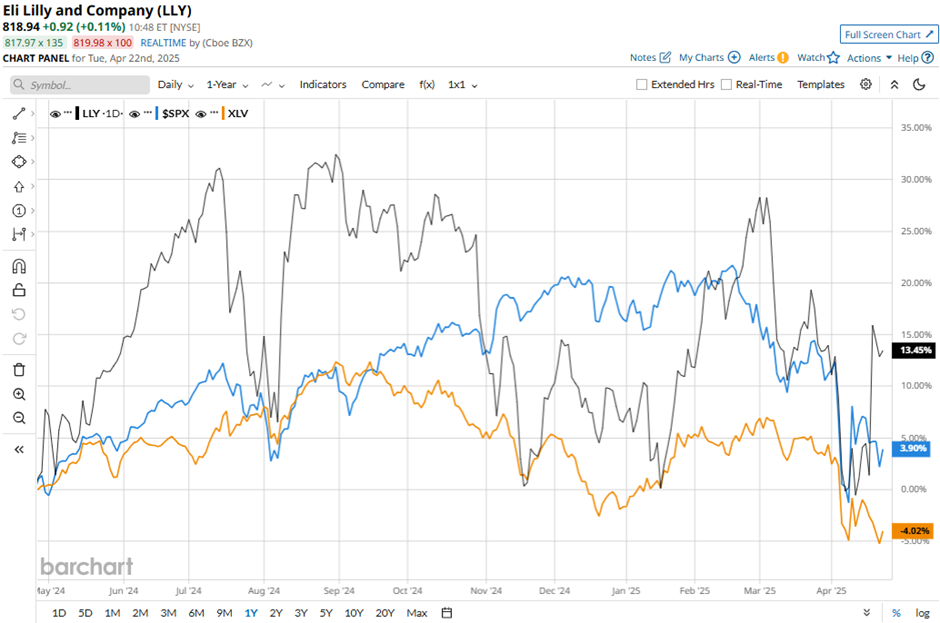Select the trend line drawing tool
Image resolution: width=940 pixels, height=623 pixels.
click(19, 113)
